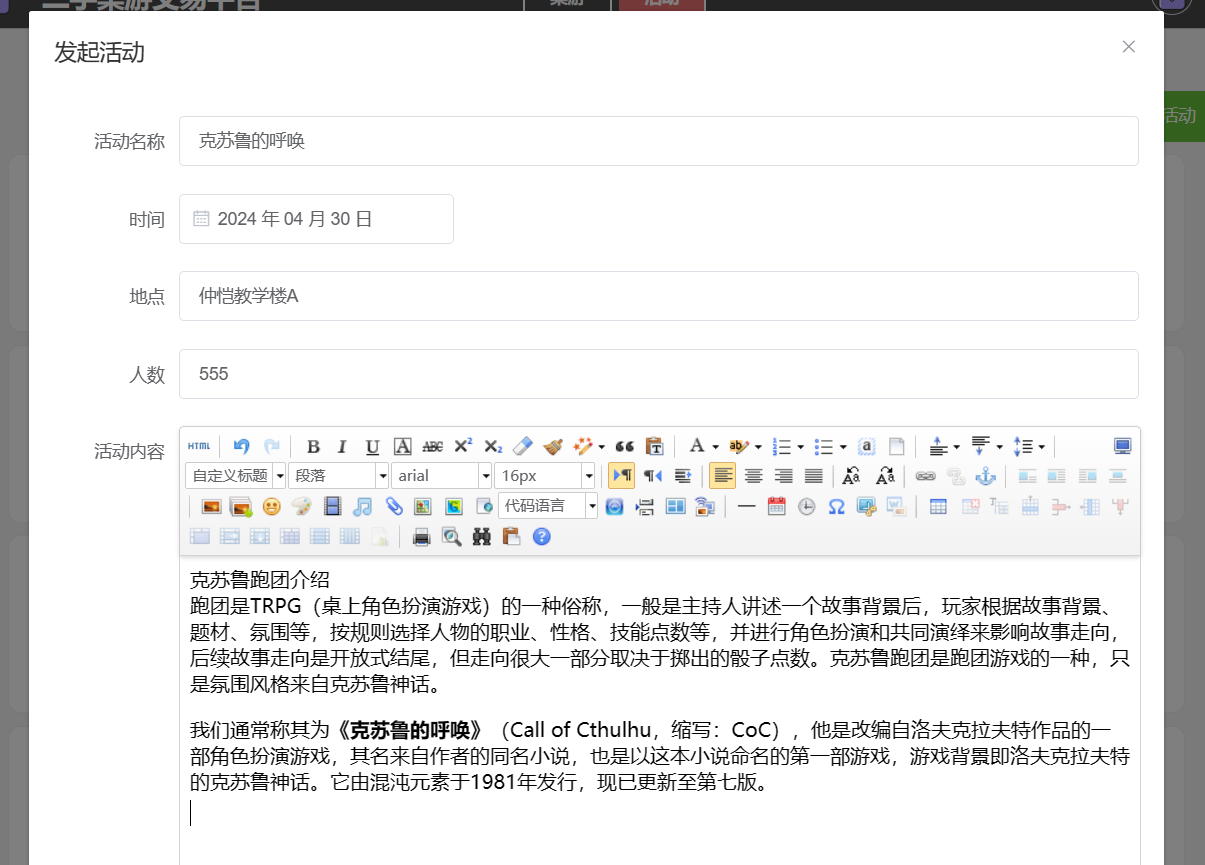The width and height of the screenshot is (1205, 865).
Task: Open the paragraph top spacing dropdown
Action: point(957,447)
